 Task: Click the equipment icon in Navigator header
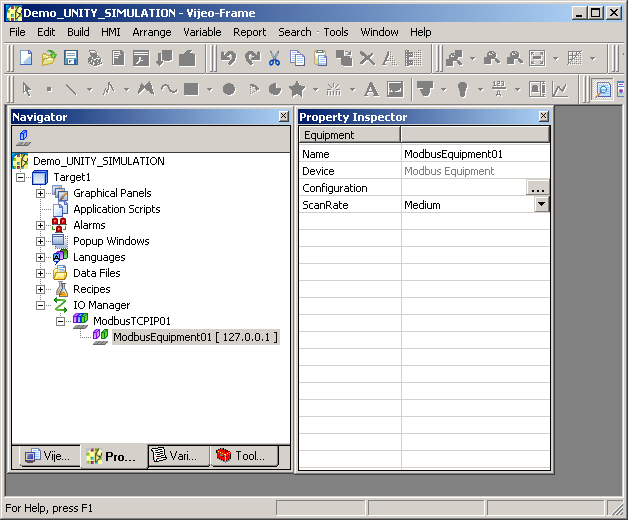point(24,138)
